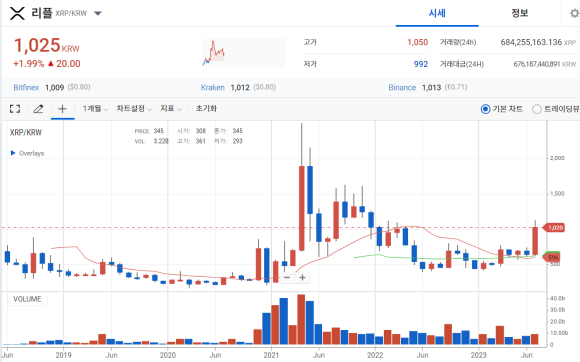Open the Bitfinex price link
The image size is (580, 362).
(26, 88)
